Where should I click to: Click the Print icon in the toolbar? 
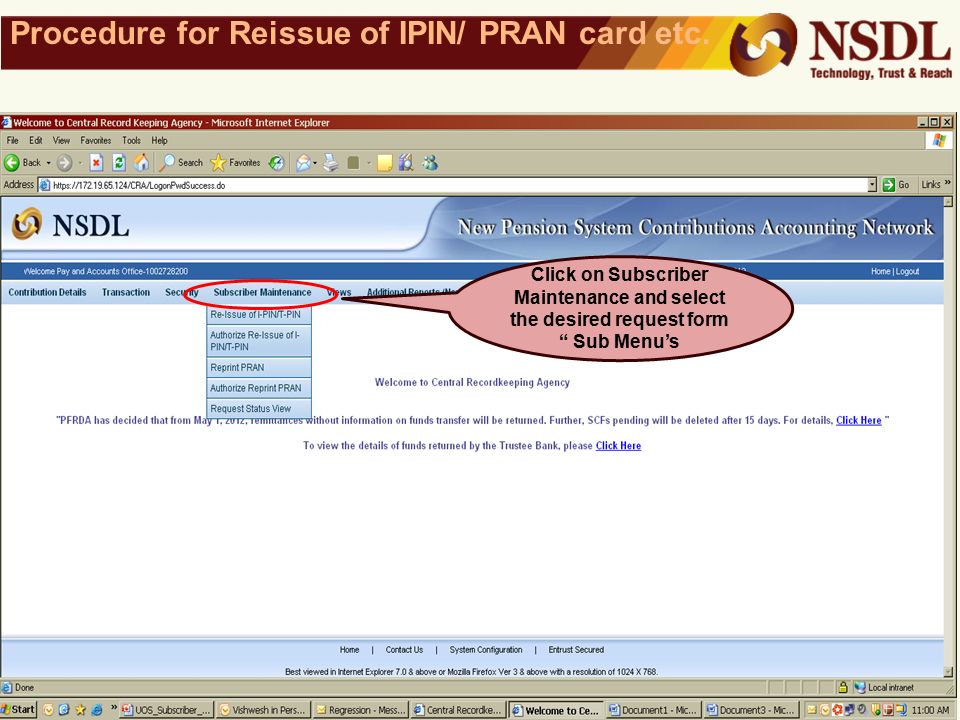coord(331,163)
